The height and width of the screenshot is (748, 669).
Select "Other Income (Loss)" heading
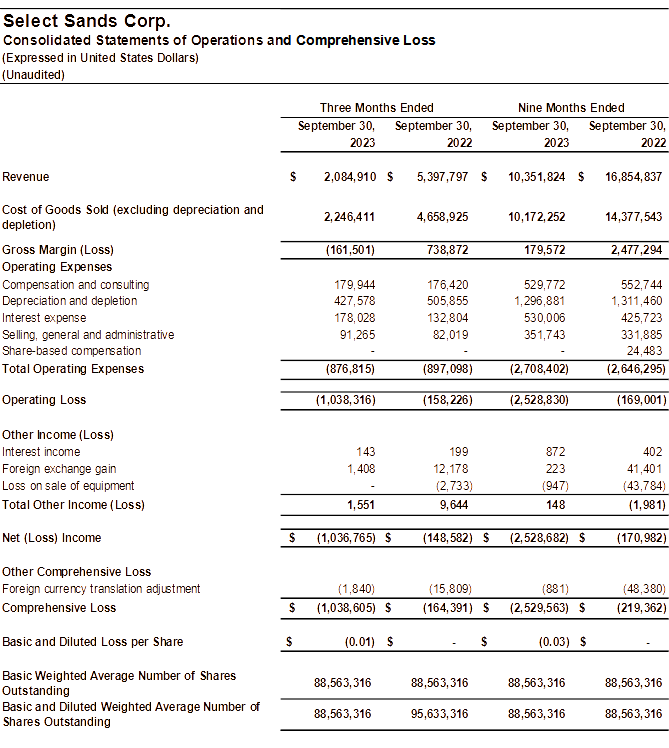click(x=58, y=435)
